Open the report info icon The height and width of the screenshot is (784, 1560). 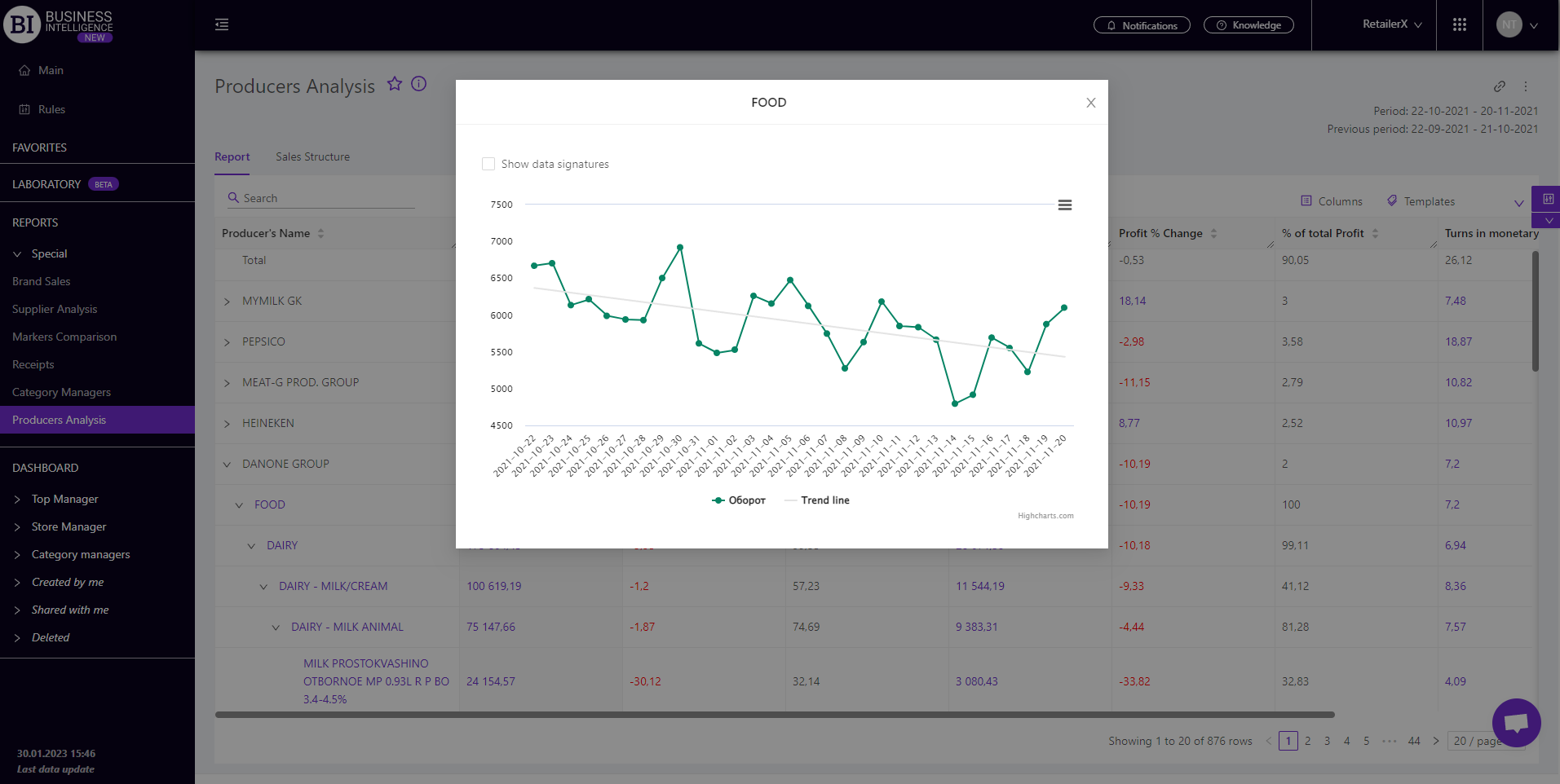point(419,84)
